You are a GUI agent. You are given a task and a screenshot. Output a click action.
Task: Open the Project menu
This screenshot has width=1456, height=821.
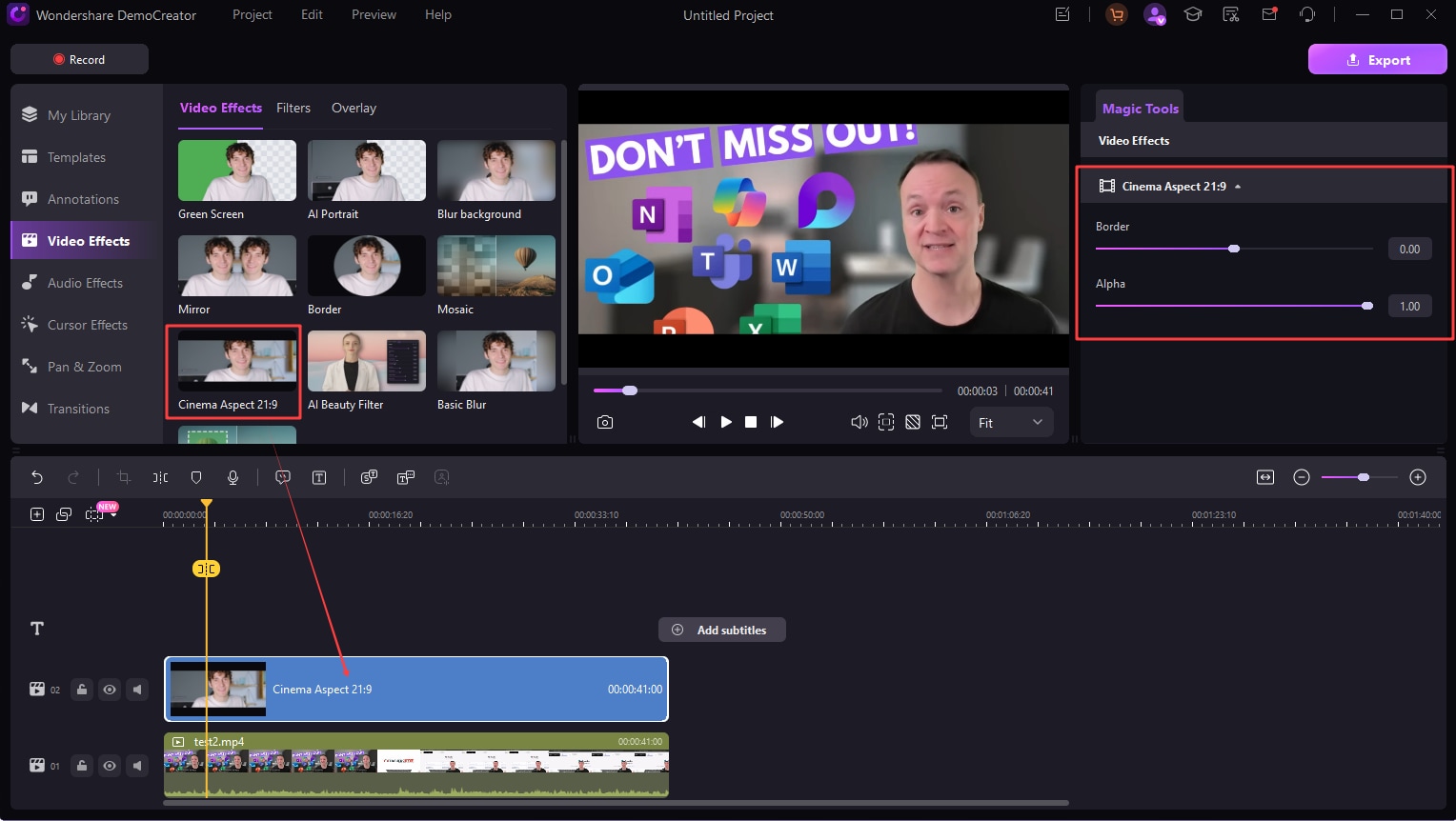click(x=253, y=14)
